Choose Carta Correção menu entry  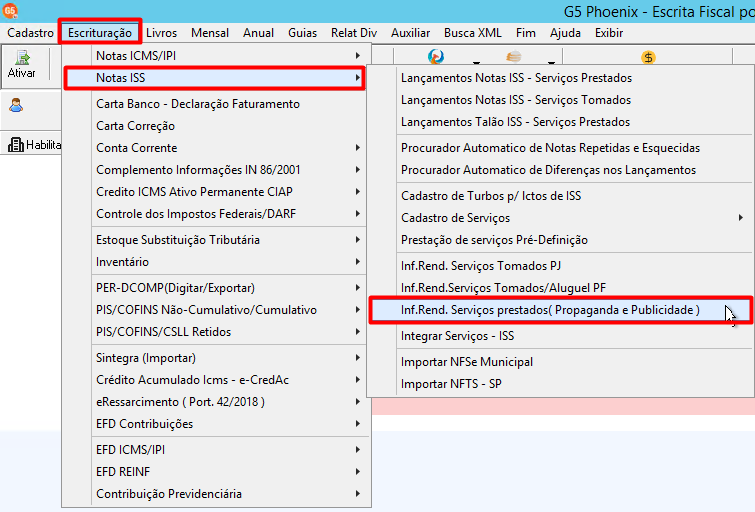pyautogui.click(x=215, y=126)
